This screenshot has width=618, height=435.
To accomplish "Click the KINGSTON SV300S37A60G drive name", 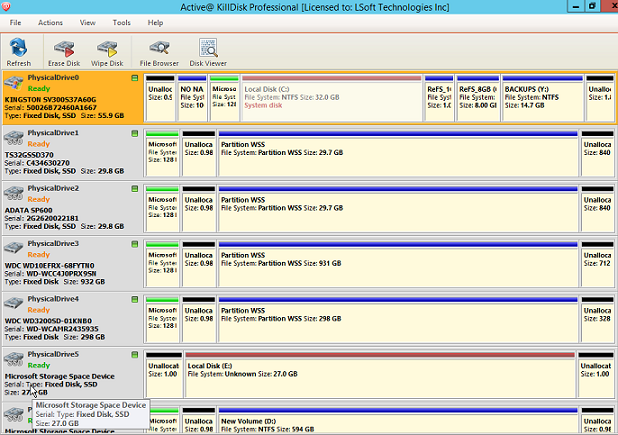I will (x=50, y=100).
